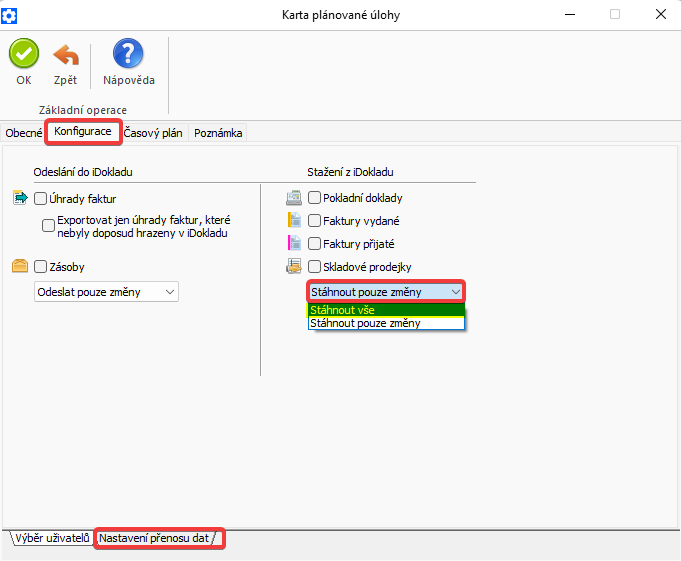Click the Zpět label under the arrow

pos(65,80)
